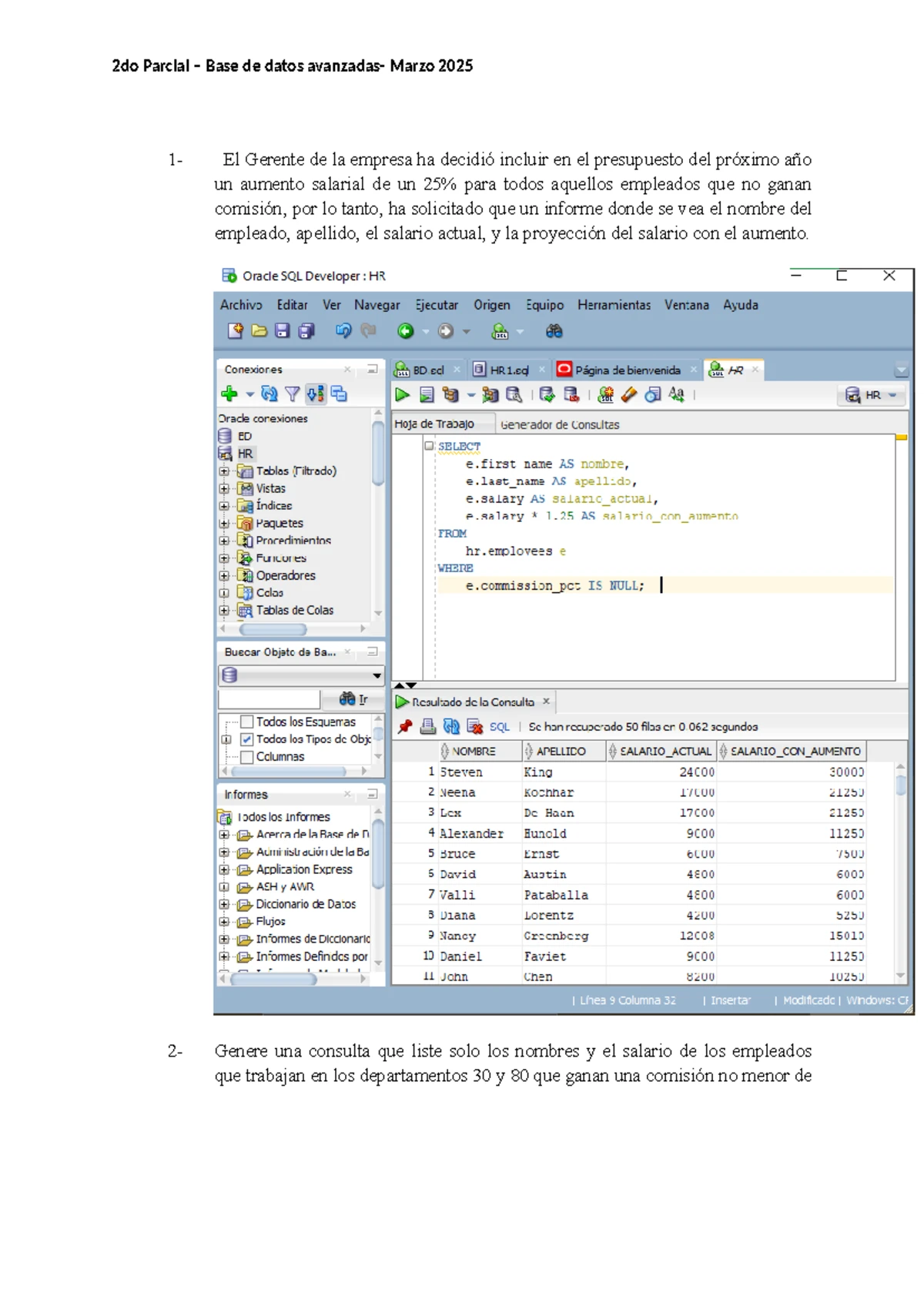The image size is (924, 1306).
Task: Click the green Back navigation arrow icon
Action: [405, 331]
